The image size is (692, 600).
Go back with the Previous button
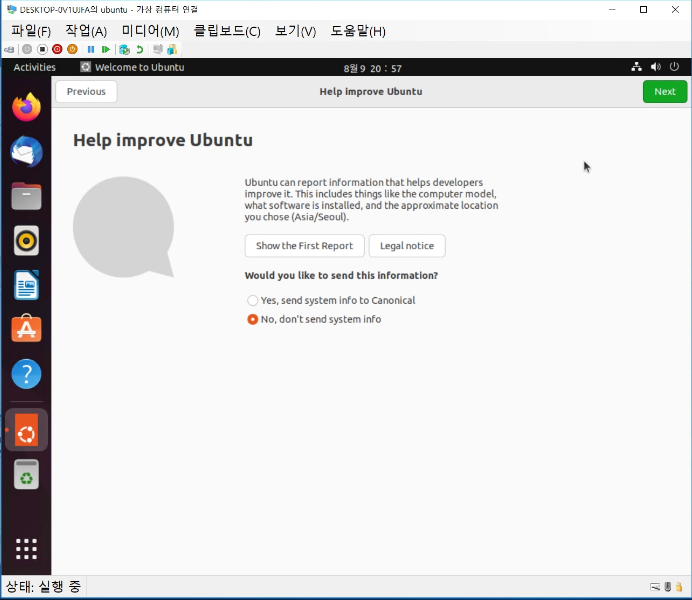[x=86, y=92]
